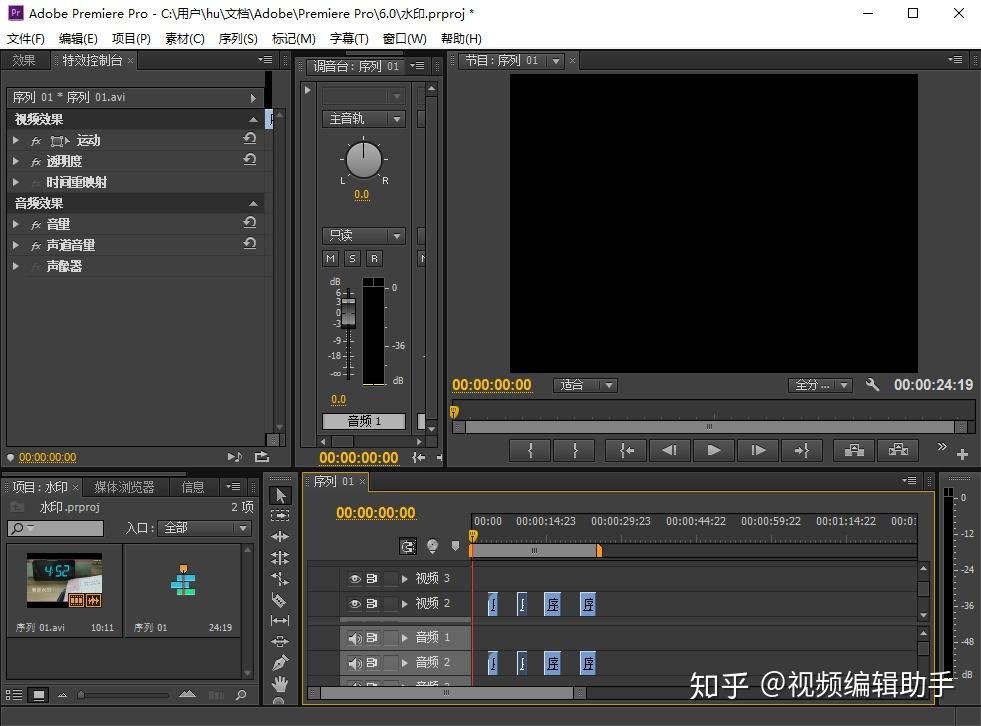981x726 pixels.
Task: Go to In point in Program monitor
Action: point(626,450)
